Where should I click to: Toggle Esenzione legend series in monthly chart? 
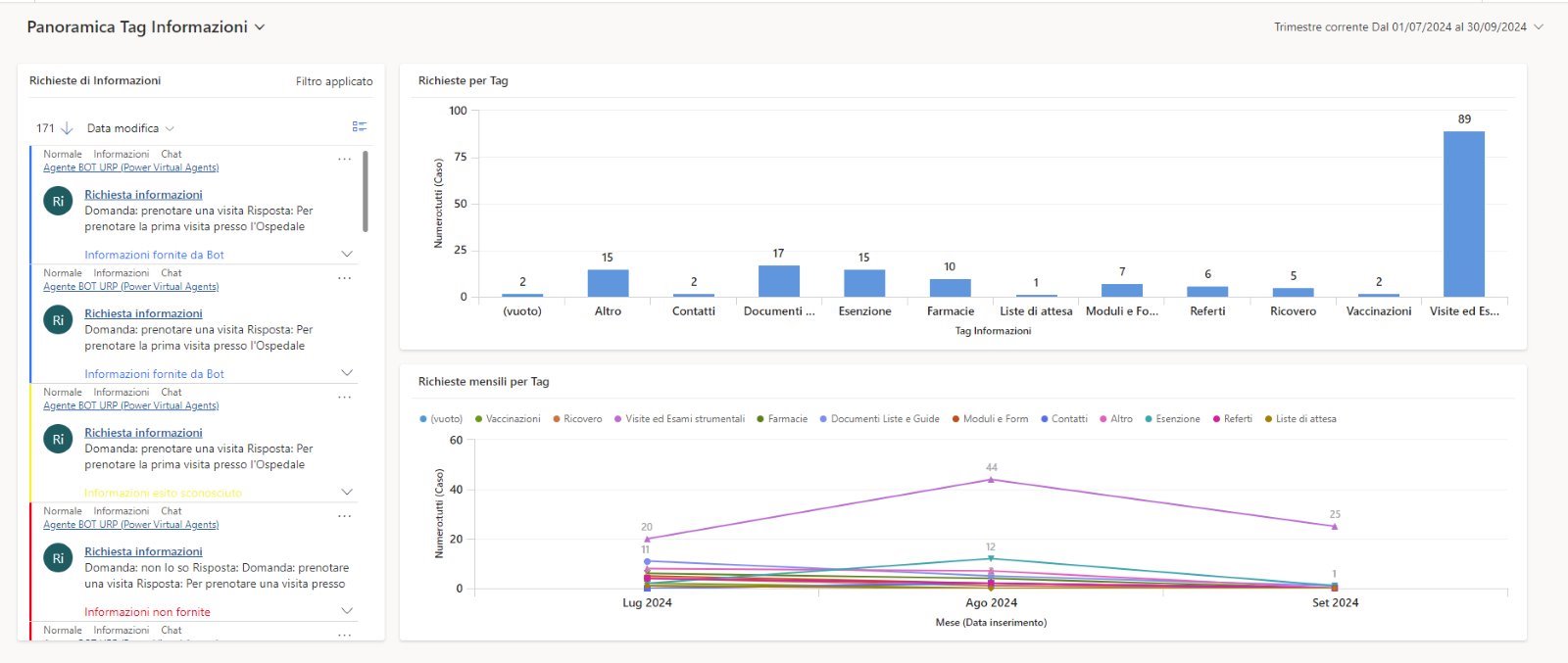1176,419
